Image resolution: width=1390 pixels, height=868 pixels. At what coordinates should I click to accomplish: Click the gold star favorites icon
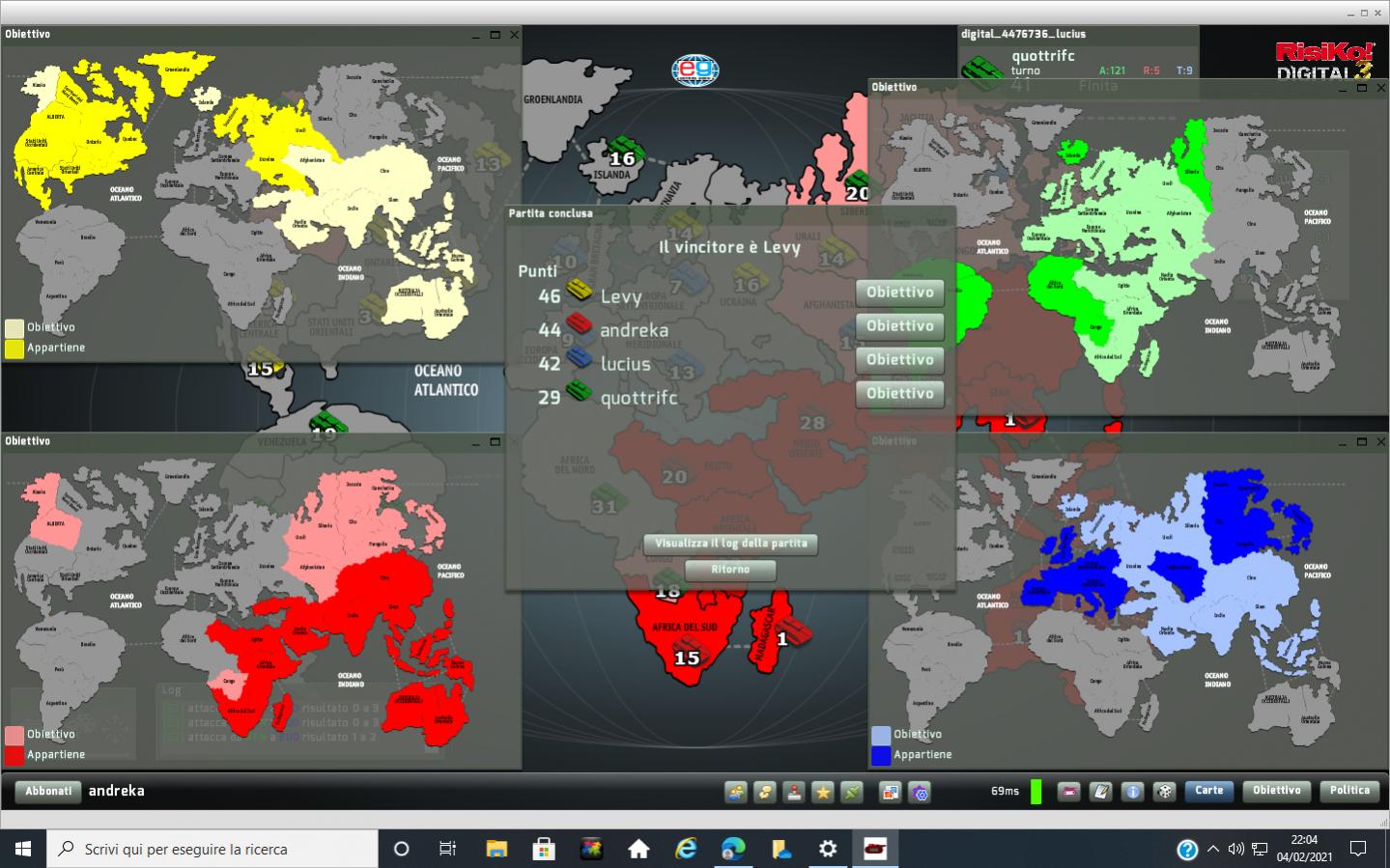(x=823, y=793)
